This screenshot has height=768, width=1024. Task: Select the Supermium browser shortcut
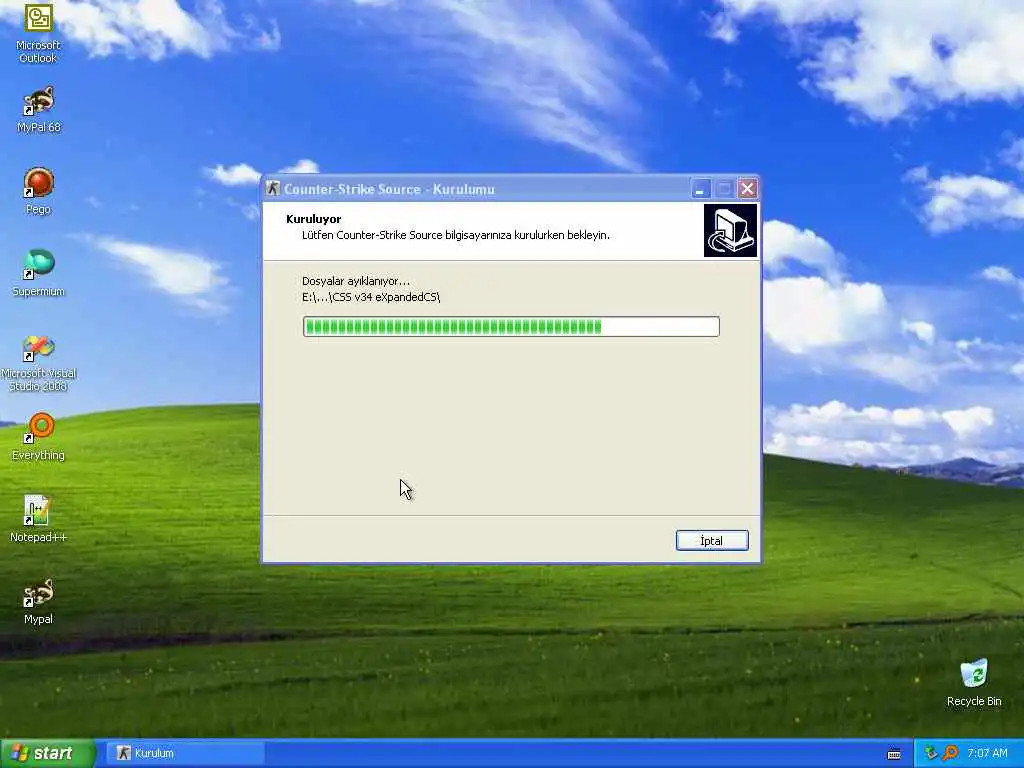pyautogui.click(x=38, y=274)
